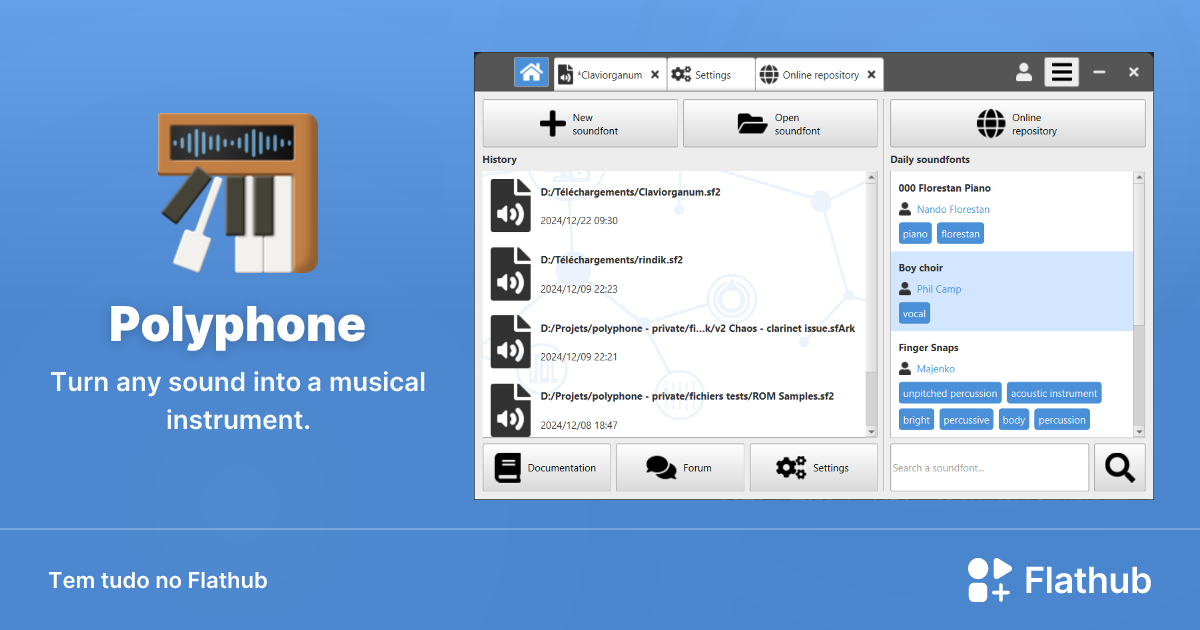Click the magnifier icon to search soundfonts
Image resolution: width=1200 pixels, height=630 pixels.
(x=1119, y=467)
